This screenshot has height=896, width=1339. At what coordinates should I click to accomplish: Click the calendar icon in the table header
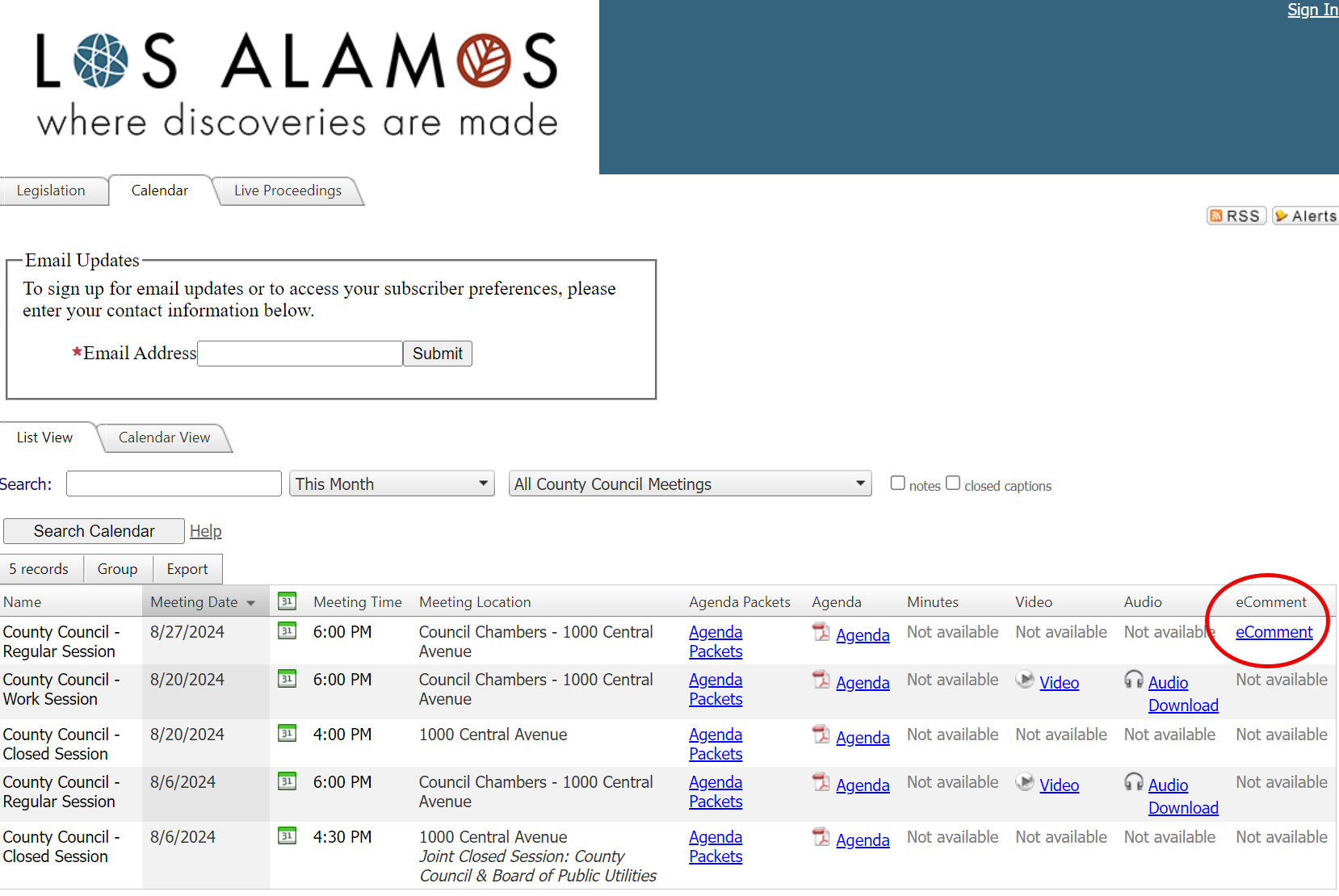287,601
